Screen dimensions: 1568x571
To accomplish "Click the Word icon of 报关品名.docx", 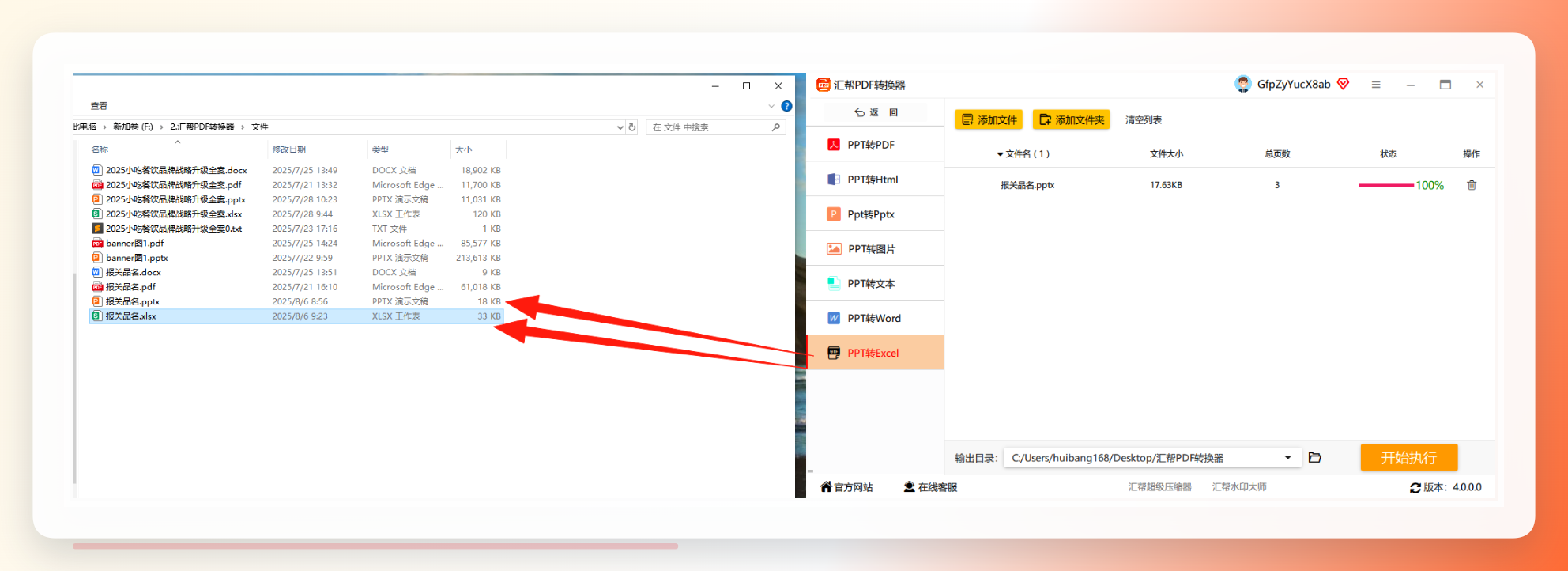I will 97,272.
